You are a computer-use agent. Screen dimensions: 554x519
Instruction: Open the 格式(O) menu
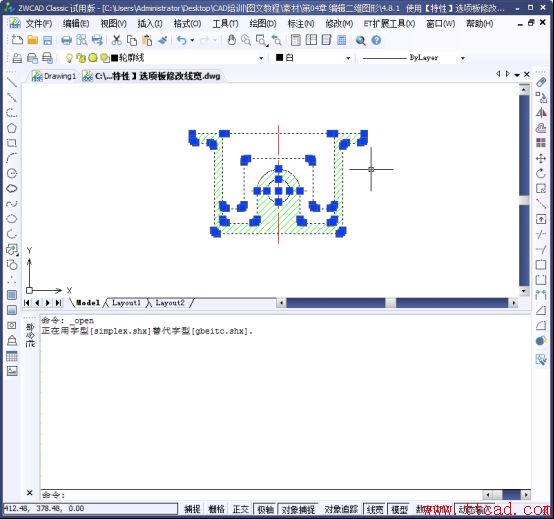click(x=187, y=24)
